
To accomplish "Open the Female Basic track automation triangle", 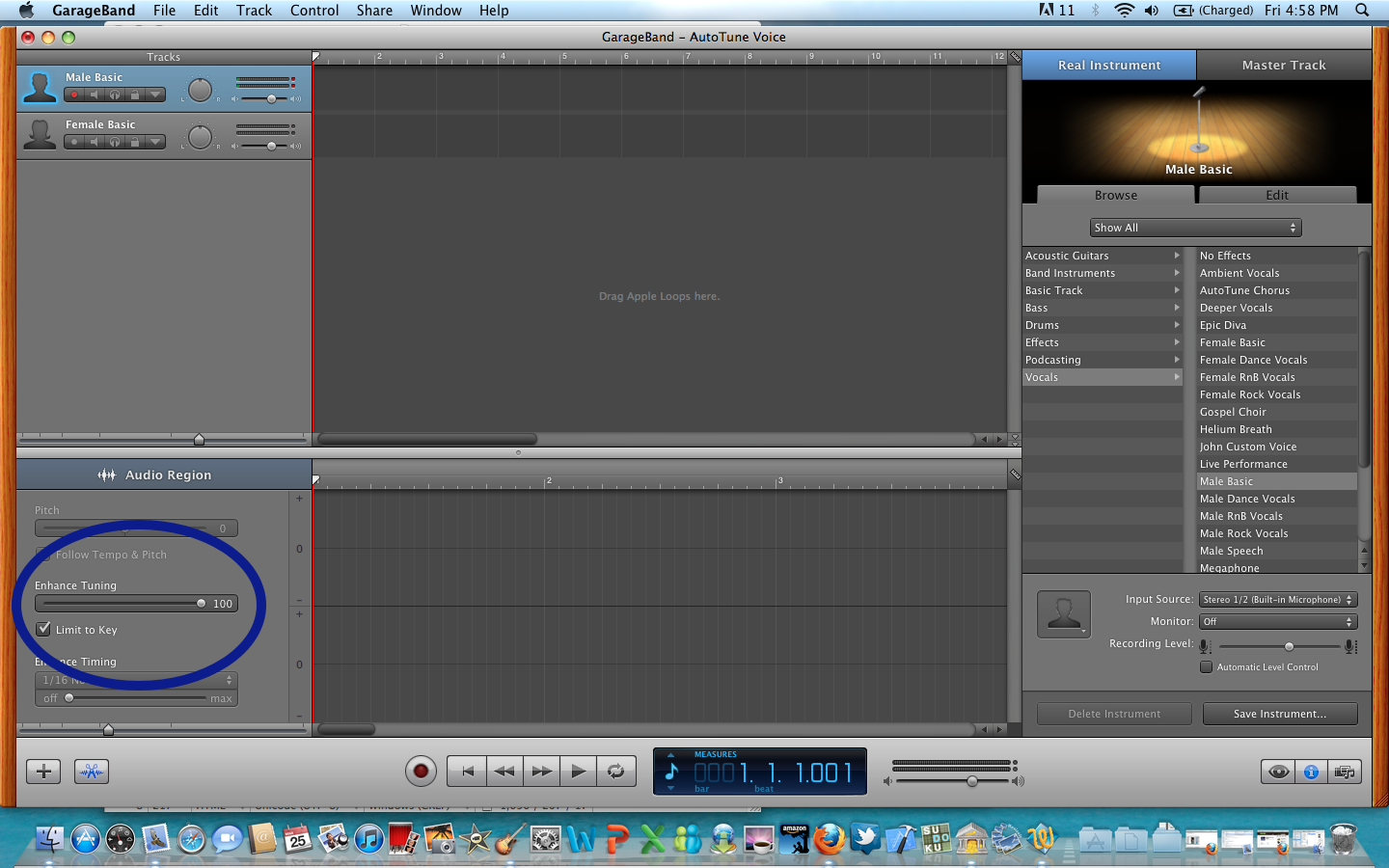I will (155, 142).
